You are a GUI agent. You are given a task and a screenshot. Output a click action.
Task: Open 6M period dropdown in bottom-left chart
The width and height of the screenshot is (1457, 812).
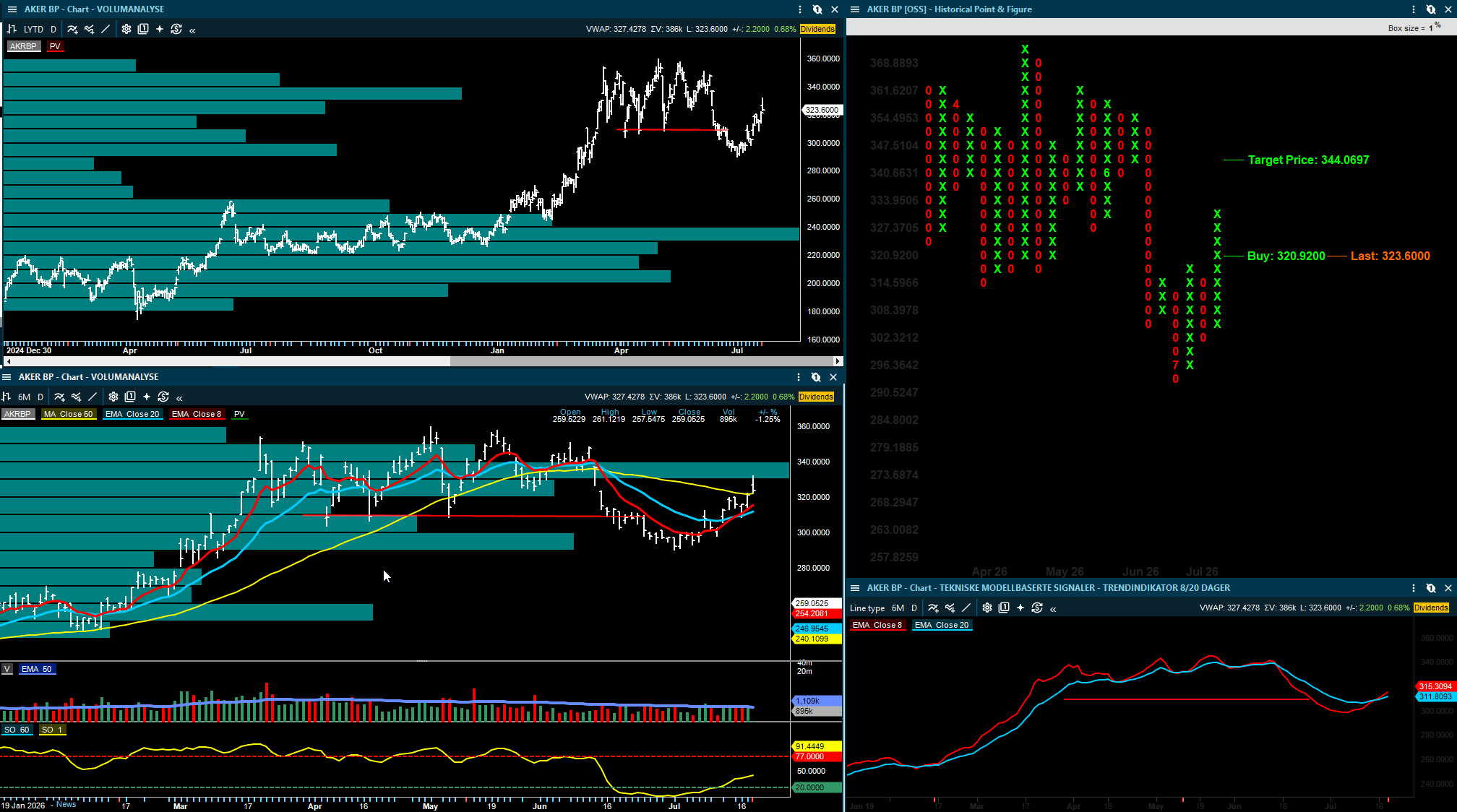coord(25,397)
